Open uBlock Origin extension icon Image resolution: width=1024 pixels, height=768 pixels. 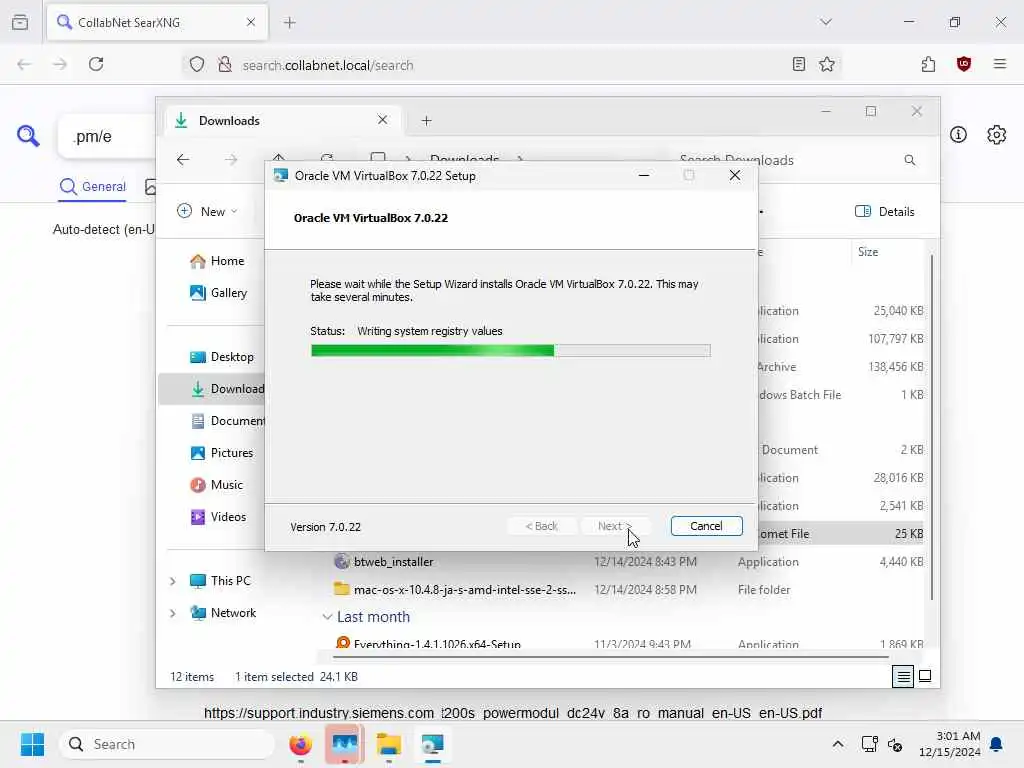click(x=963, y=64)
